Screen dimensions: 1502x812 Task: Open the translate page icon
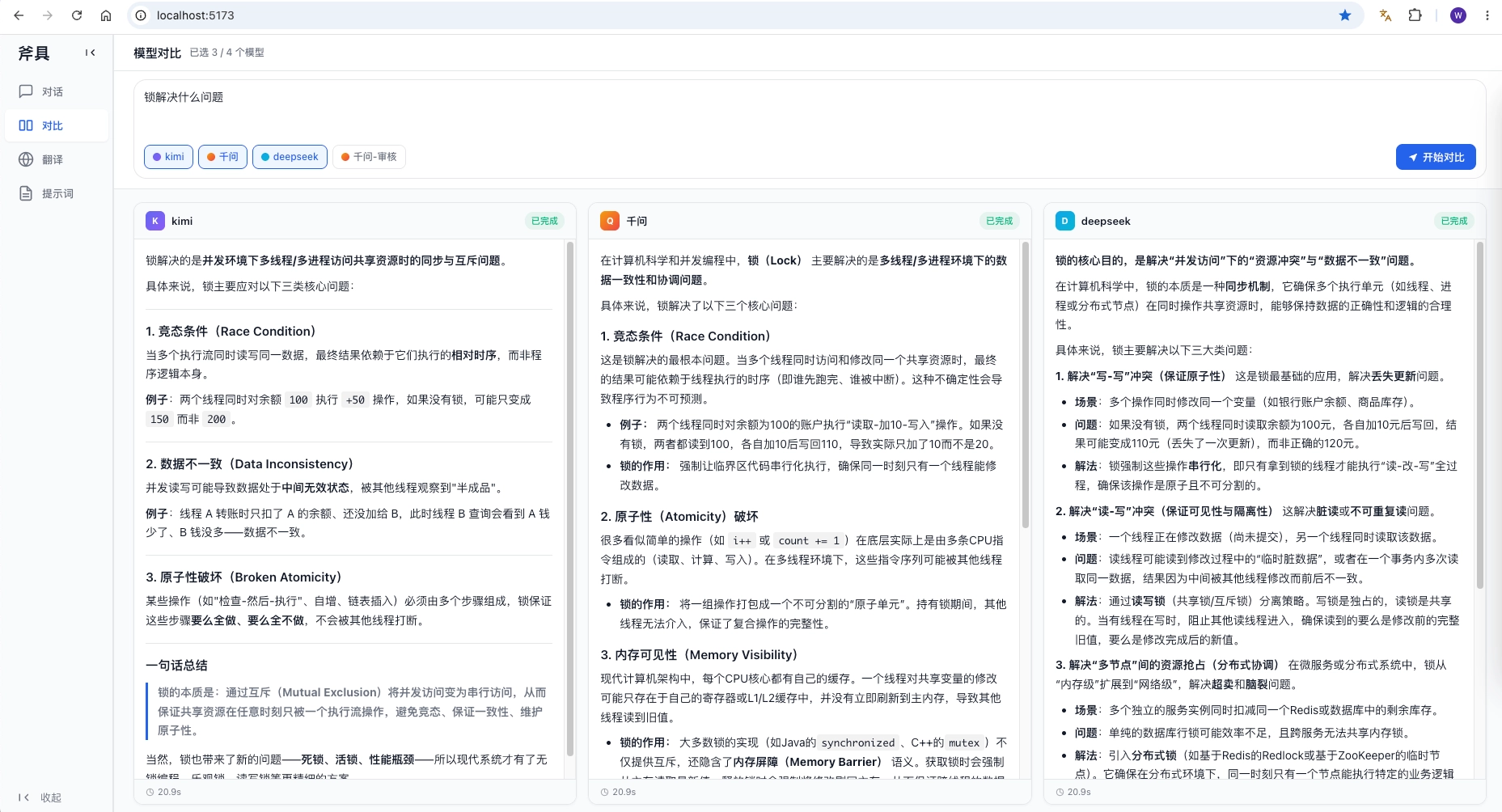(x=1386, y=15)
